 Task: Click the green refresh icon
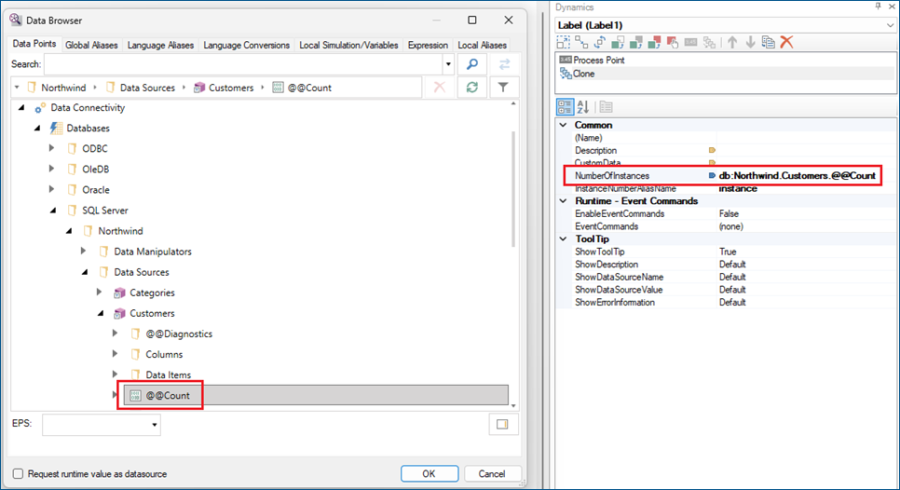tap(472, 88)
